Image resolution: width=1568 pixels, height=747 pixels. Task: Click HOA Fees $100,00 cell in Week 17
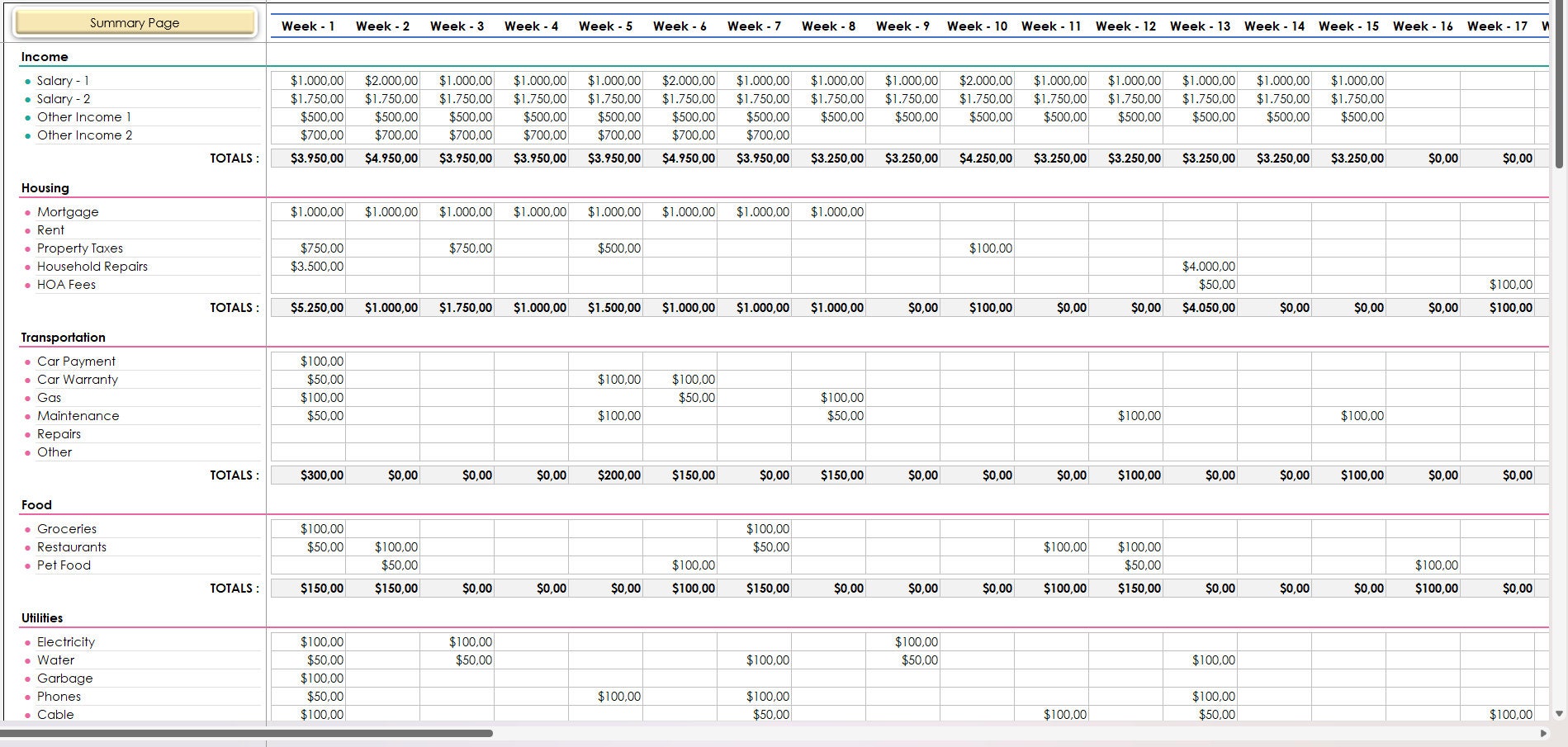tap(1498, 285)
